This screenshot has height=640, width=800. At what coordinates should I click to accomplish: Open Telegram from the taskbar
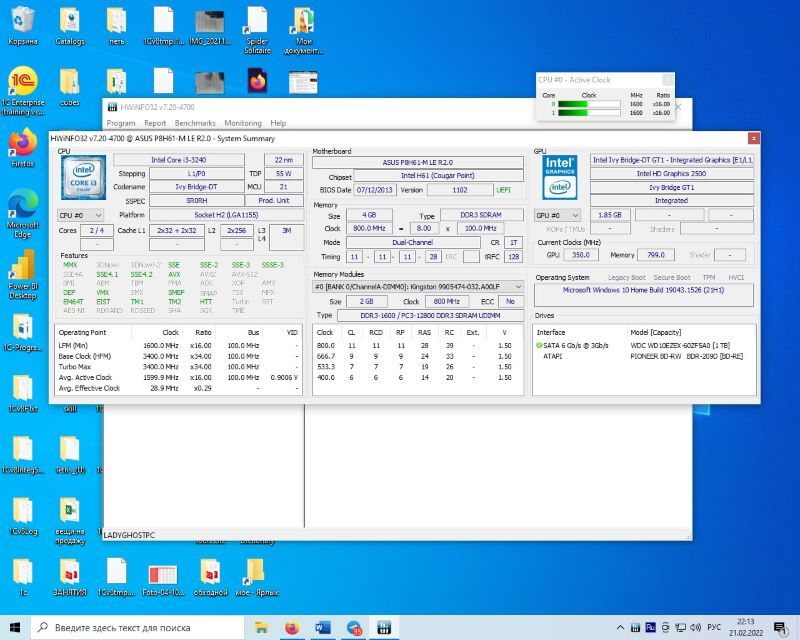coord(354,627)
